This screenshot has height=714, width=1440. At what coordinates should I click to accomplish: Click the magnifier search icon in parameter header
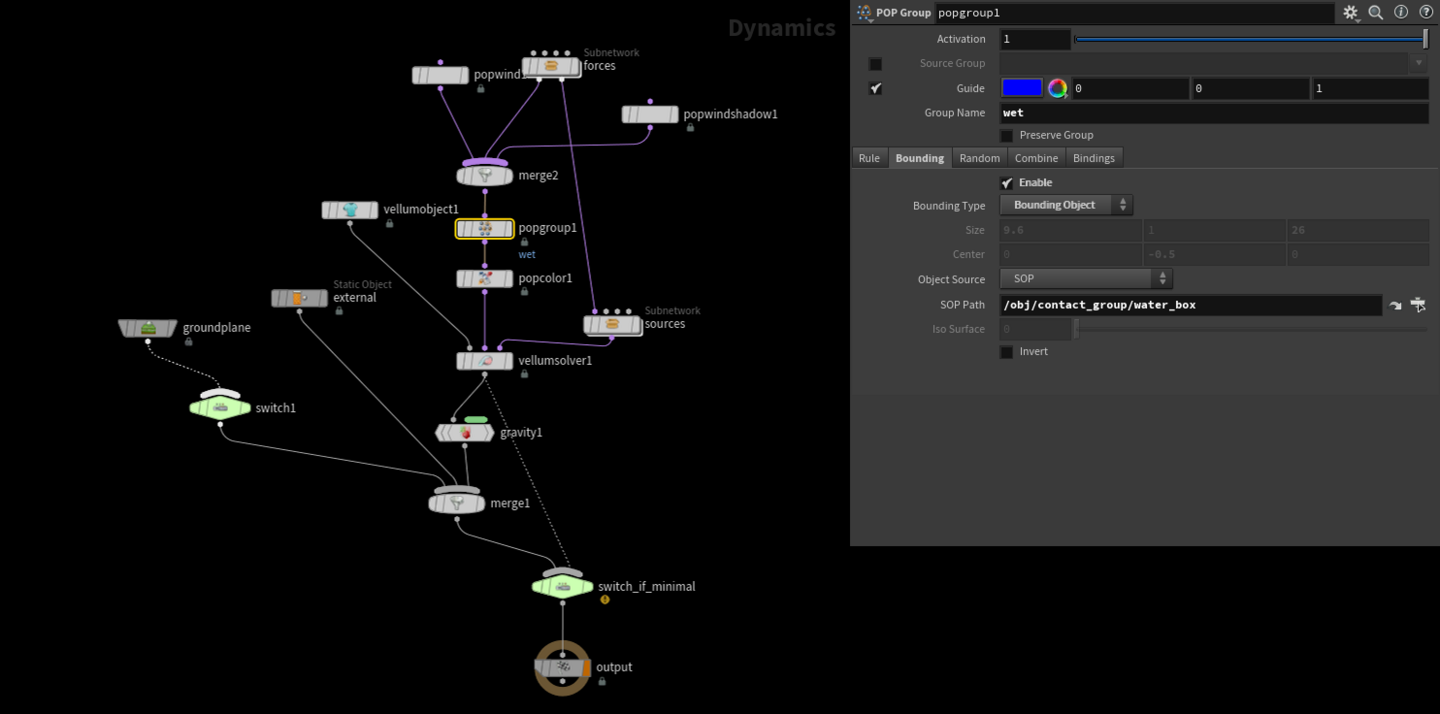(1376, 13)
